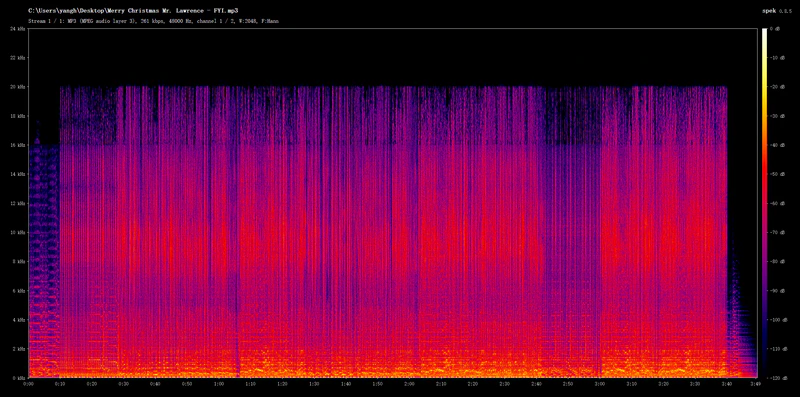Screen dimensions: 800x397
Task: Click the 2:10 time axis label
Action: [x=442, y=383]
